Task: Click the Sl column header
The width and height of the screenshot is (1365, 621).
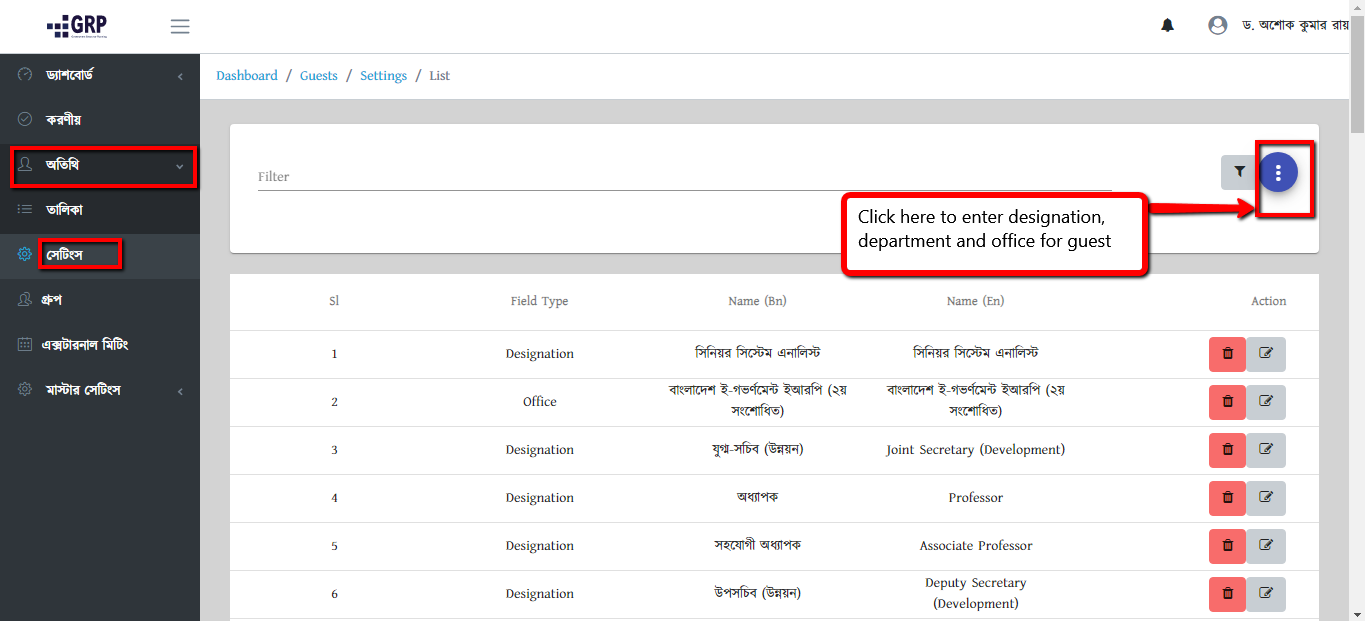Action: [x=334, y=301]
